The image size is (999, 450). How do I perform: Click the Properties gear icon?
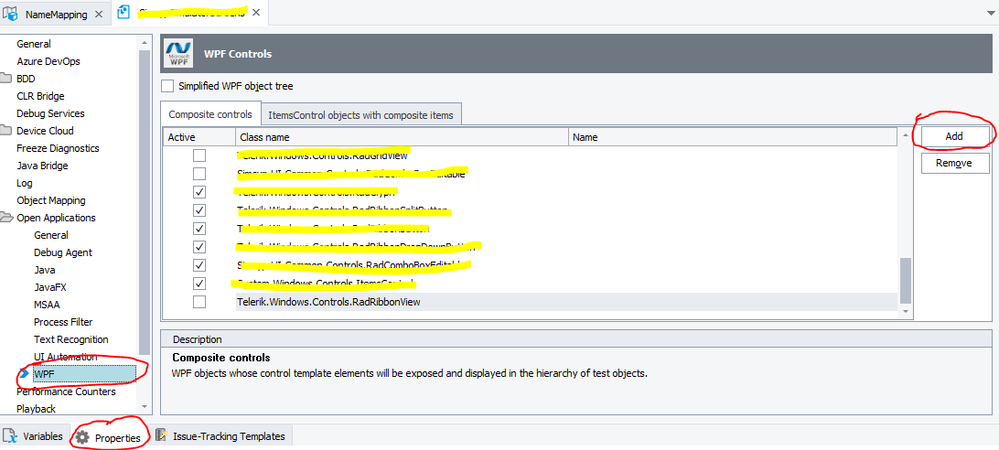[82, 437]
